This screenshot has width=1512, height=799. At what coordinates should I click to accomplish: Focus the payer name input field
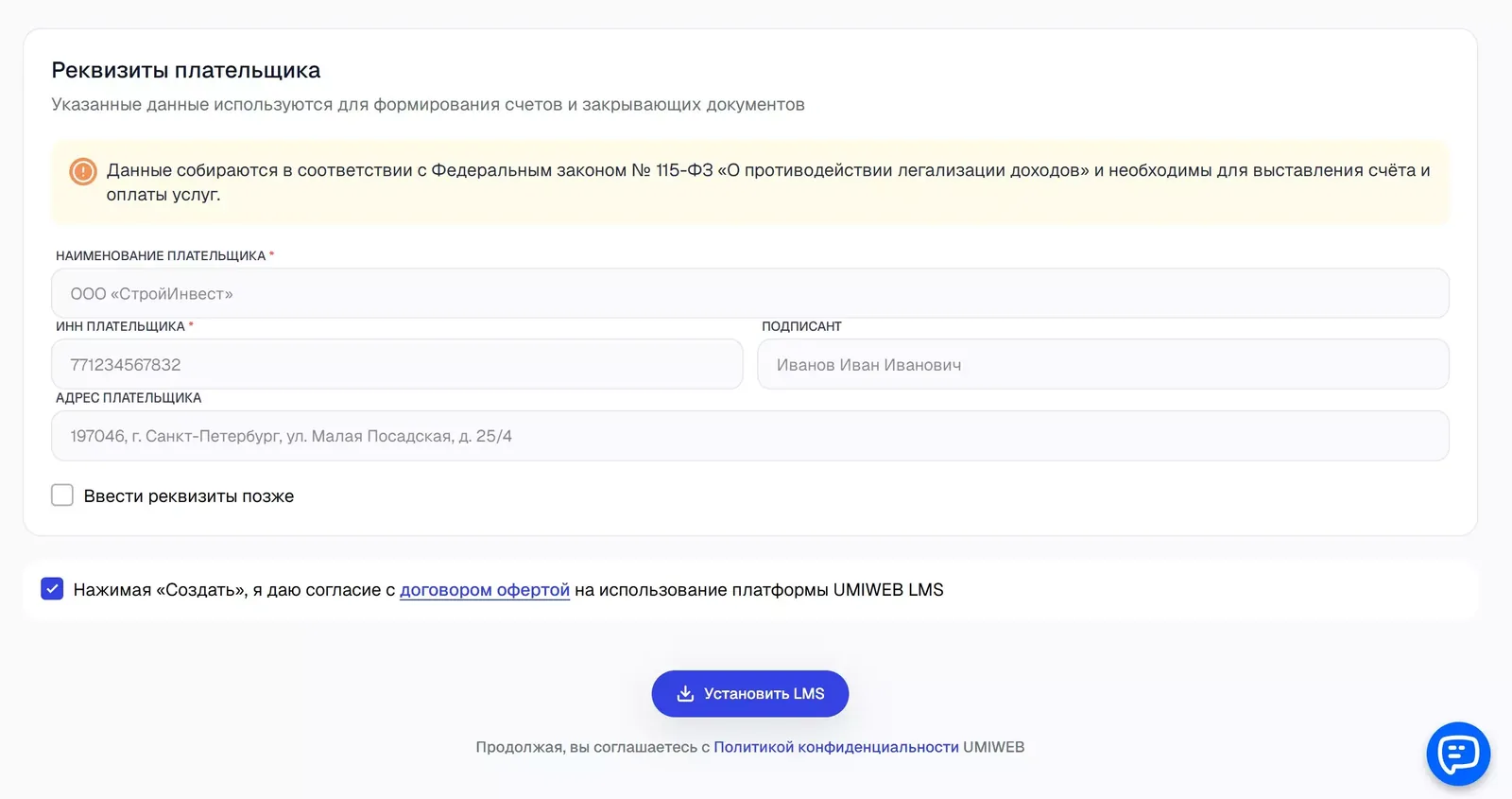[x=750, y=293]
